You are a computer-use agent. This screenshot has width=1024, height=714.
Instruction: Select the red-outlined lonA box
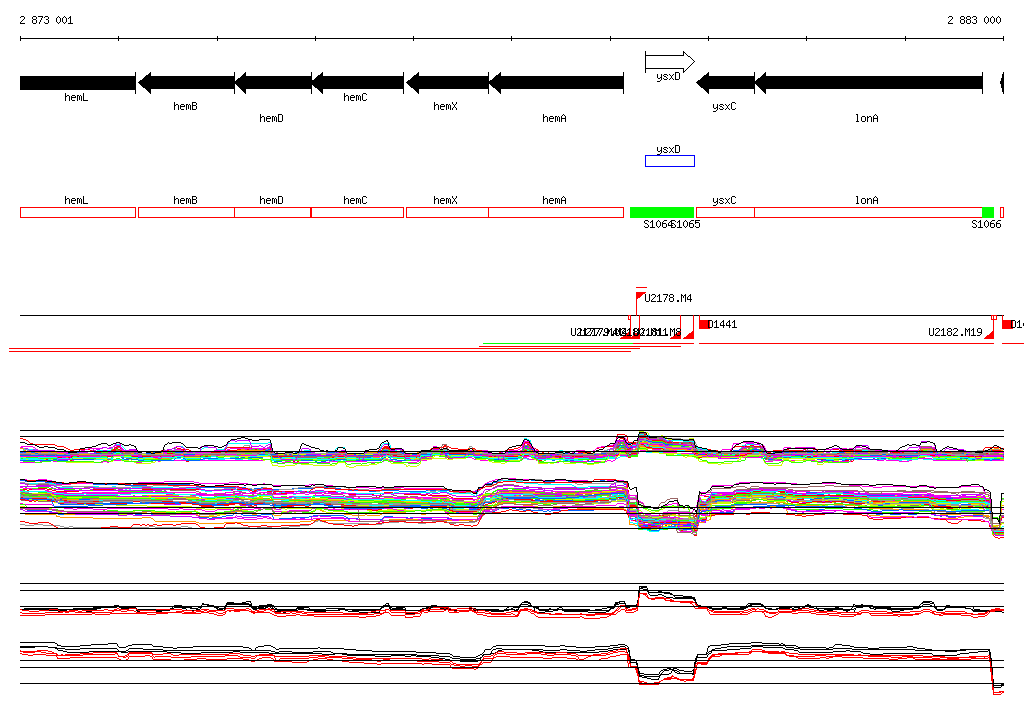point(868,212)
